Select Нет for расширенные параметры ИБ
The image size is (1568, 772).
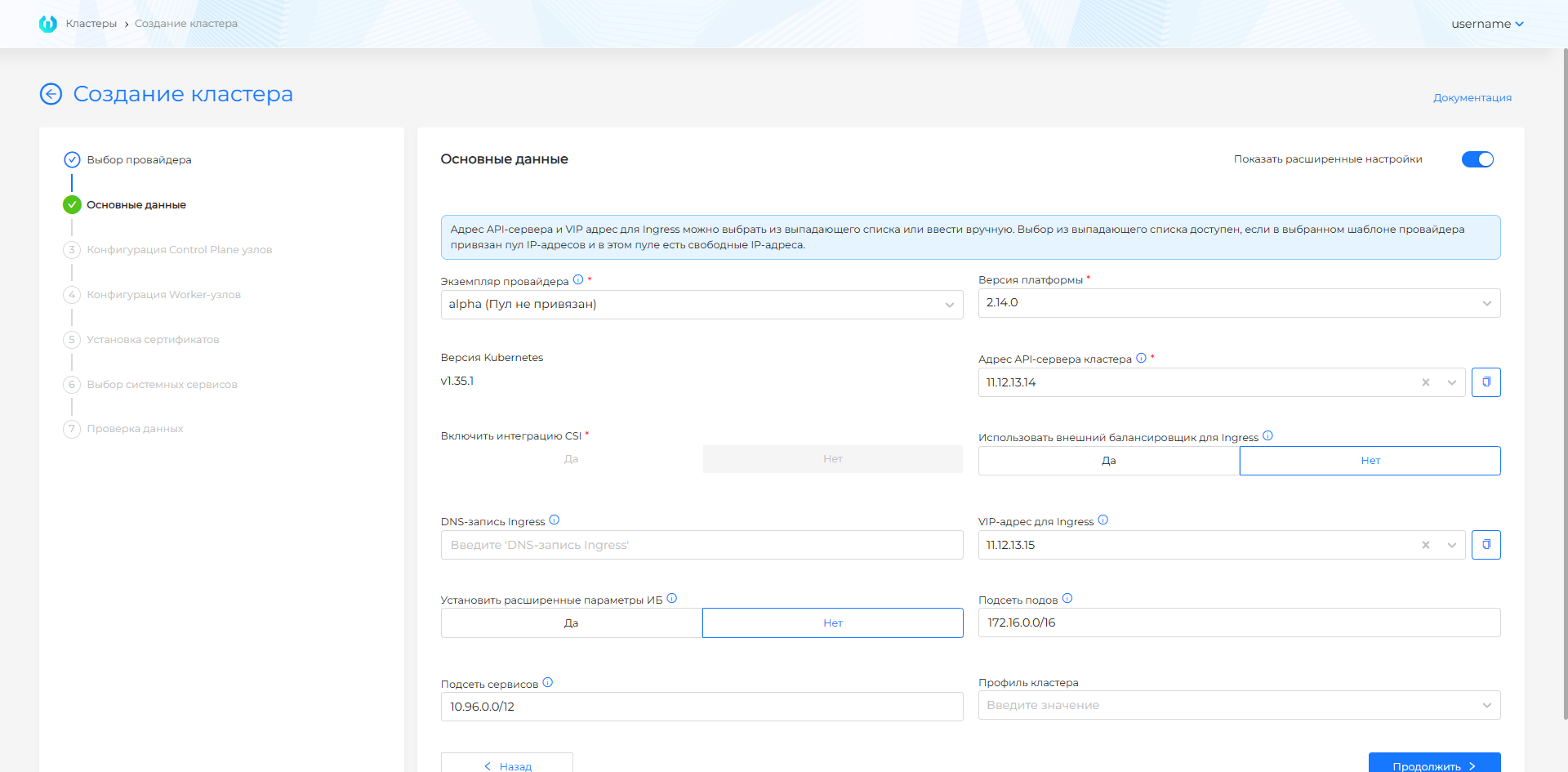832,623
